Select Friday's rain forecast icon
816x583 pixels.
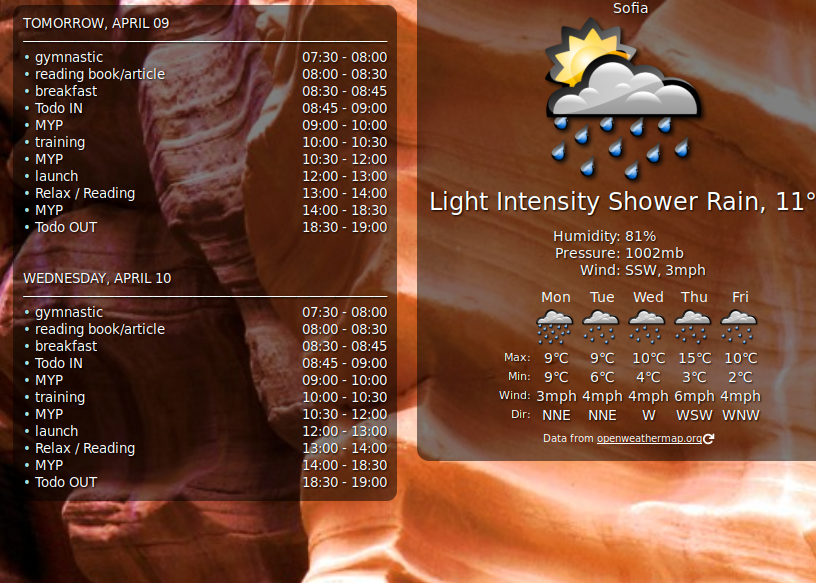739,325
